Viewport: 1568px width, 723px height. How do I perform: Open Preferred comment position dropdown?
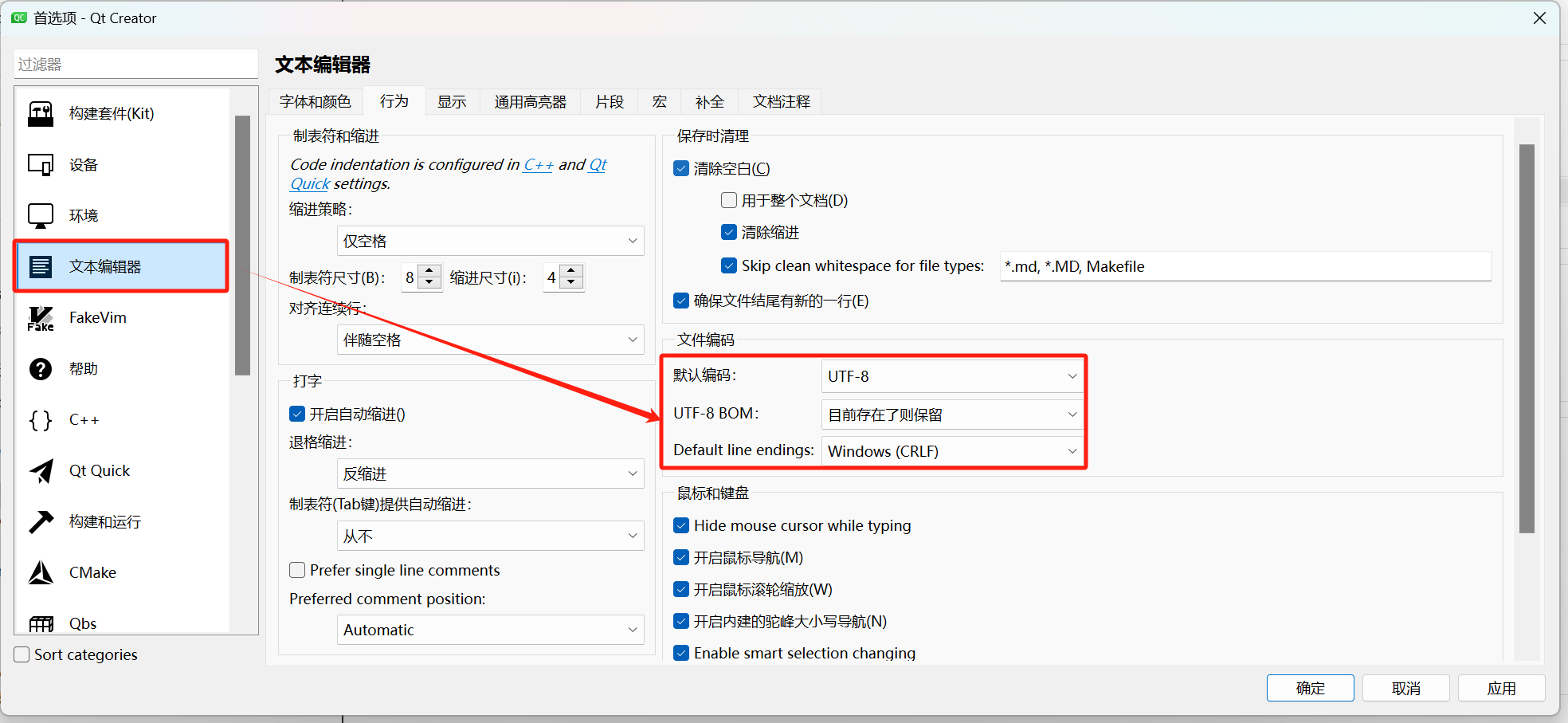(x=490, y=630)
